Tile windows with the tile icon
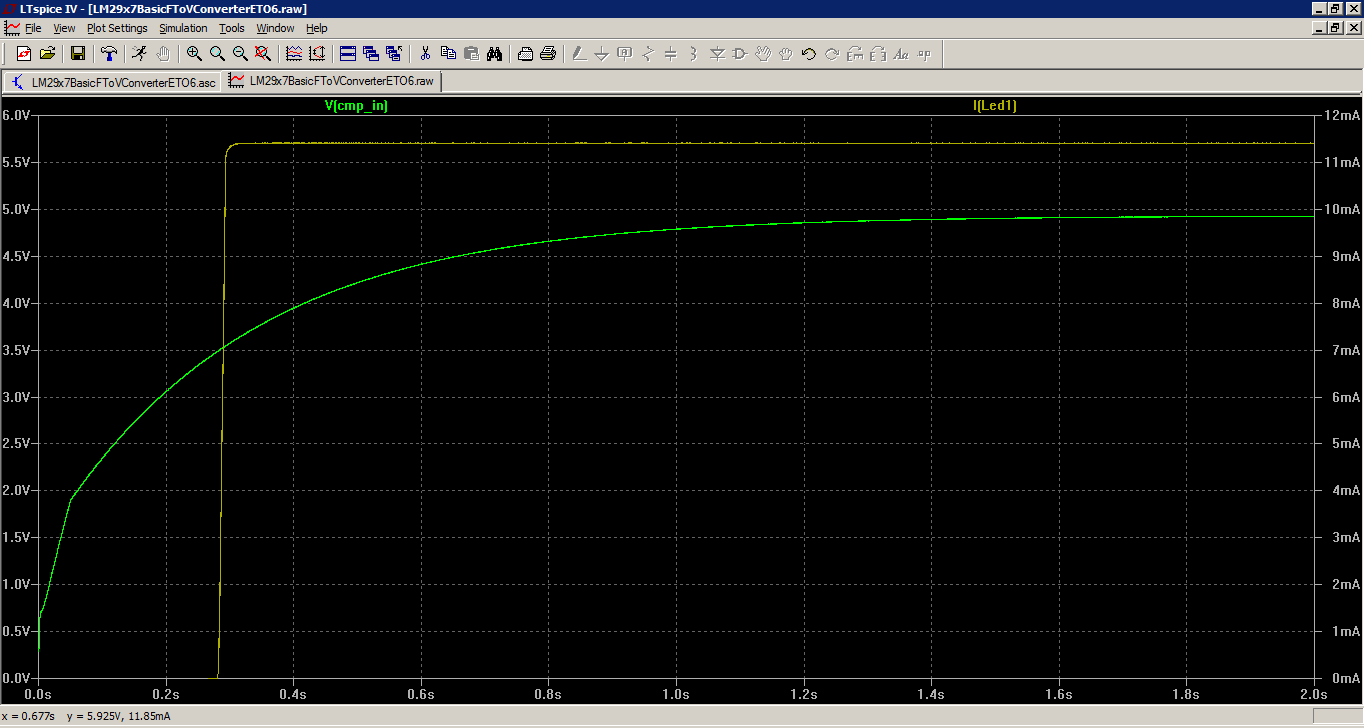Viewport: 1364px width, 728px height. 348,53
